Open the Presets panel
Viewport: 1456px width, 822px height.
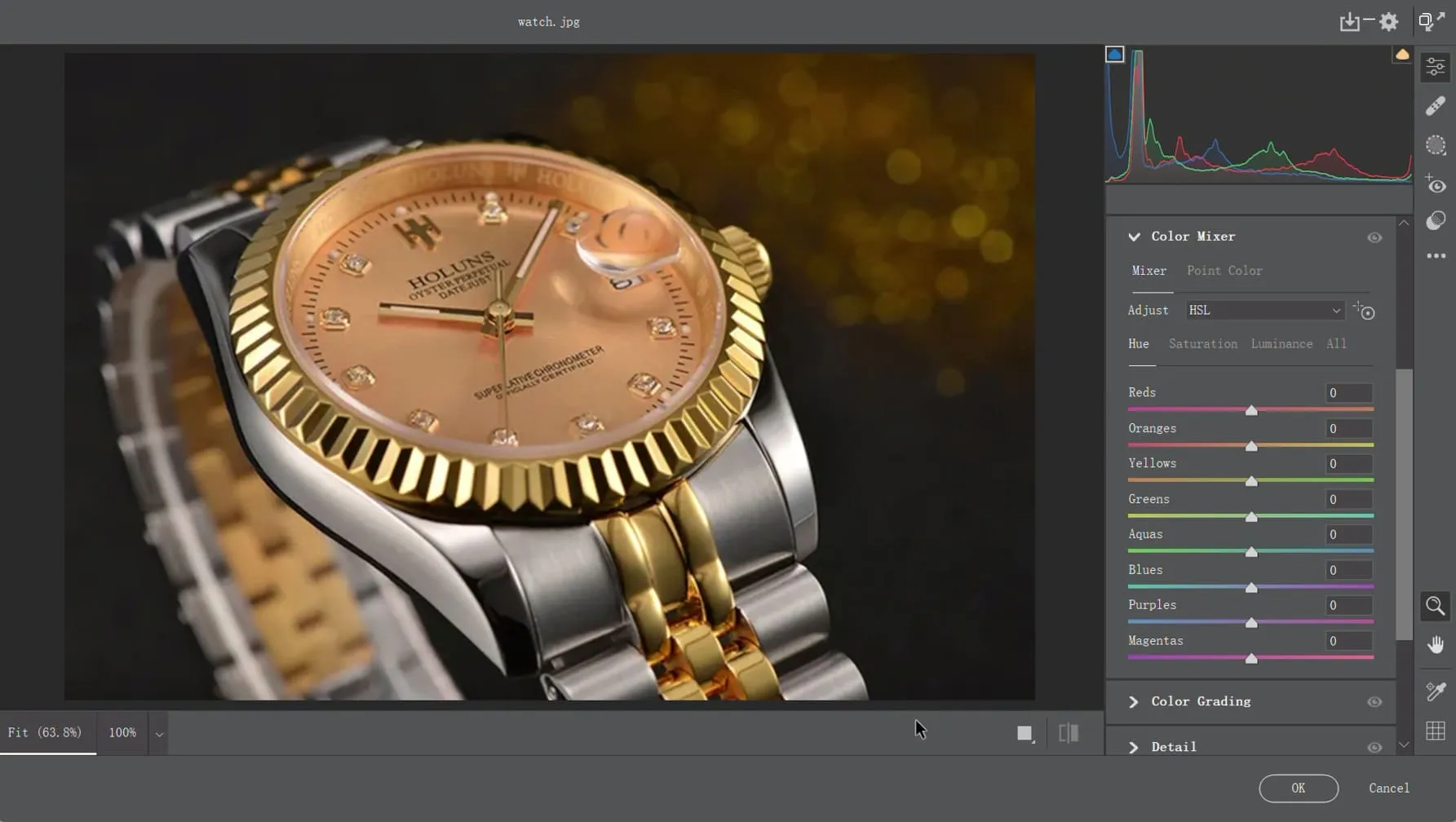point(1436,220)
